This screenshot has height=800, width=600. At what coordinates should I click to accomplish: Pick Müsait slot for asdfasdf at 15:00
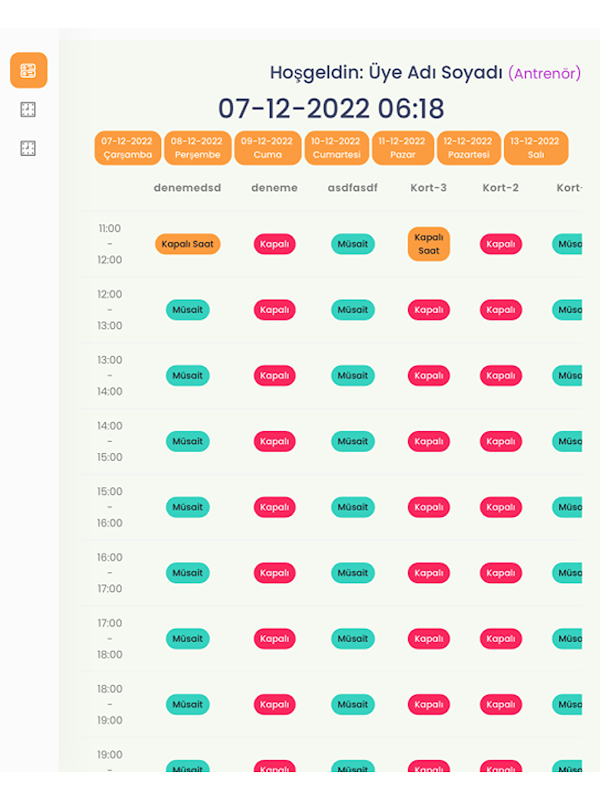point(353,507)
